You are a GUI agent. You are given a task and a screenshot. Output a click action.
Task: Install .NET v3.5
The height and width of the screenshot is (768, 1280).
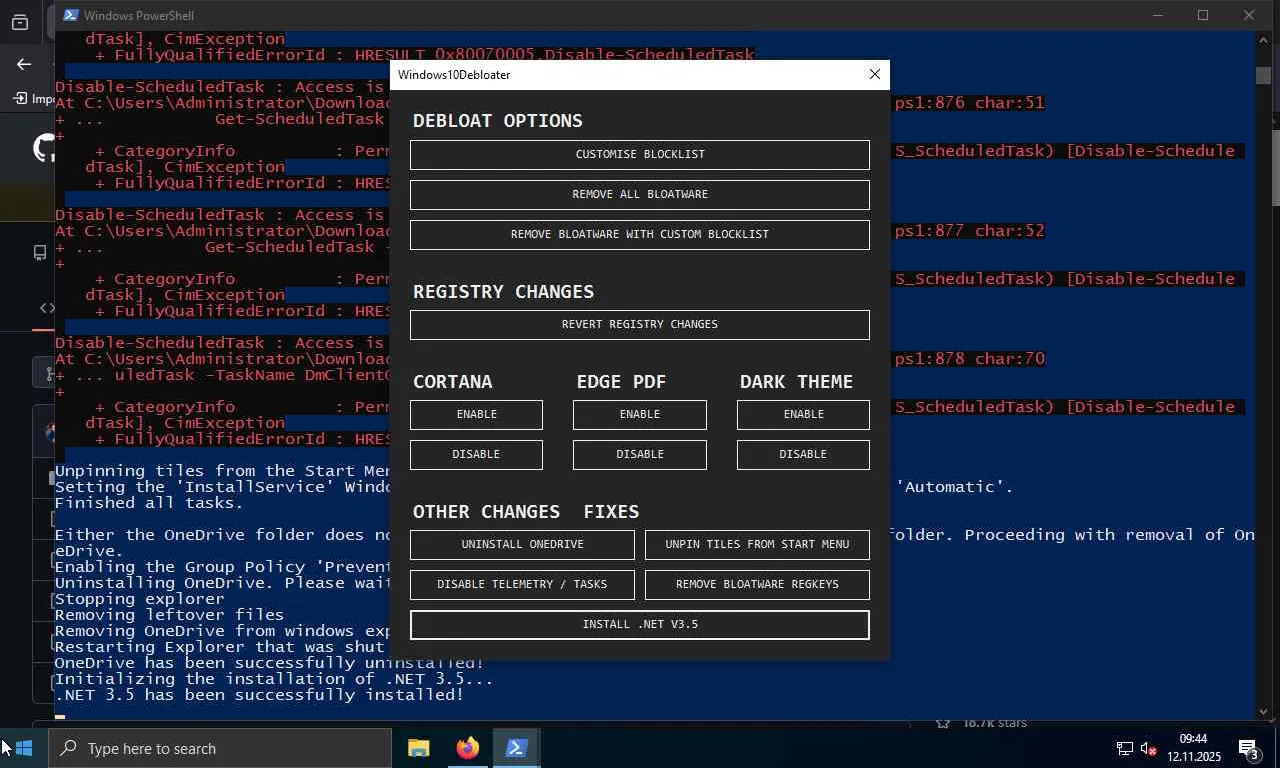pos(640,624)
